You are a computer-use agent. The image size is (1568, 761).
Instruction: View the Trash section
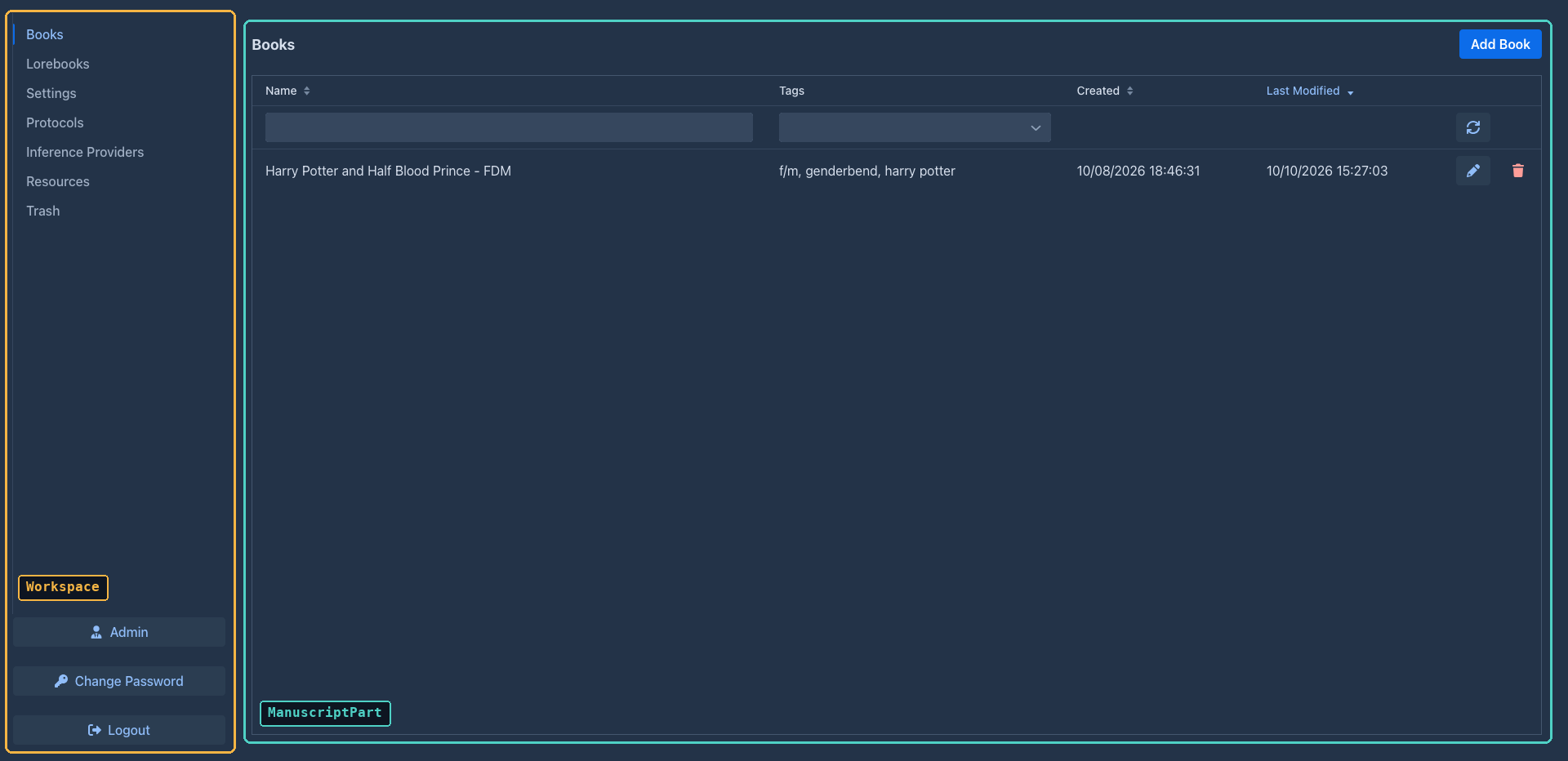[42, 211]
